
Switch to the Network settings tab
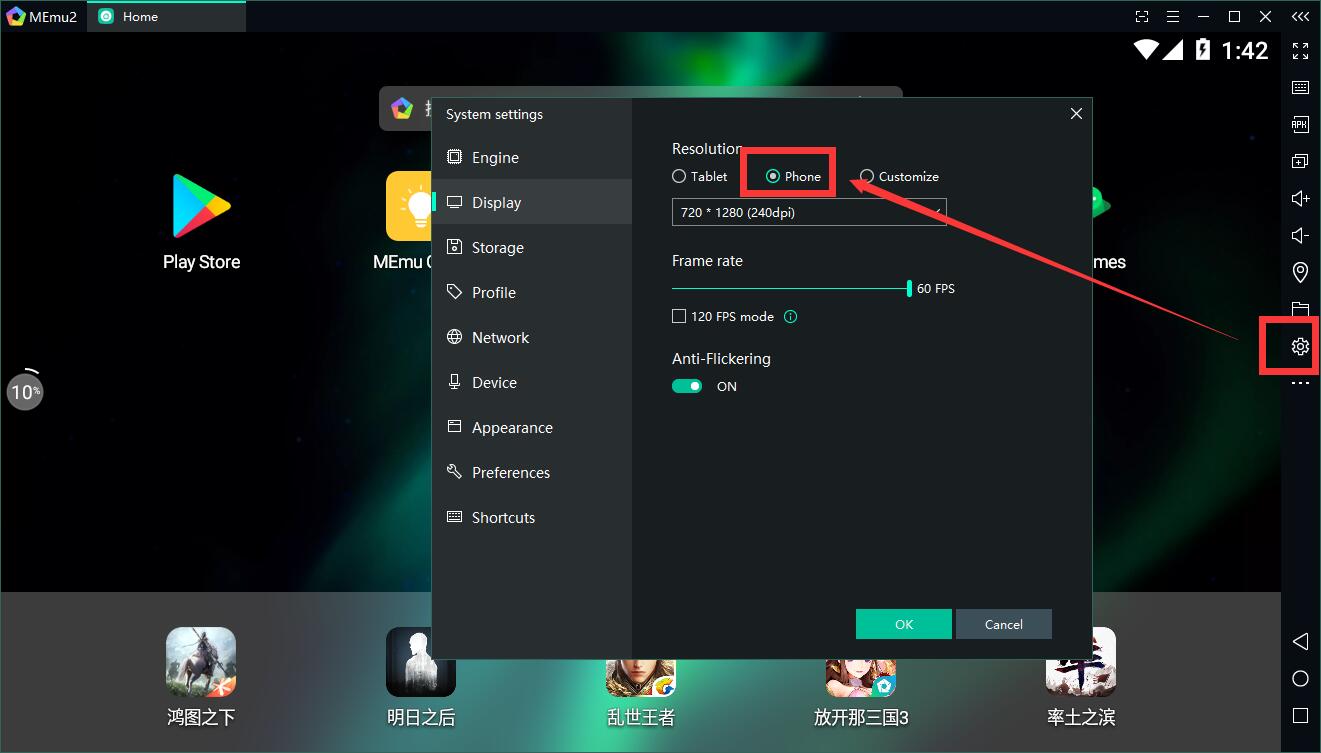(500, 337)
